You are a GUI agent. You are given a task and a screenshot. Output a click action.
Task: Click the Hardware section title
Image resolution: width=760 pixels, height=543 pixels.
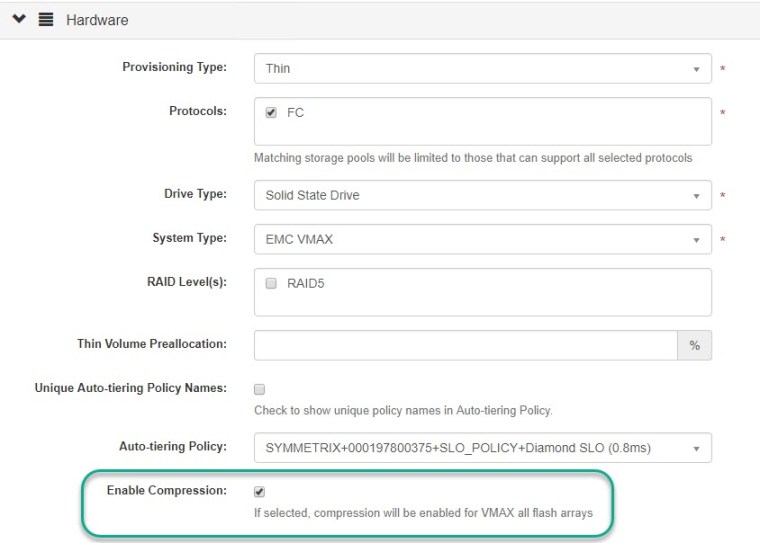pos(97,20)
